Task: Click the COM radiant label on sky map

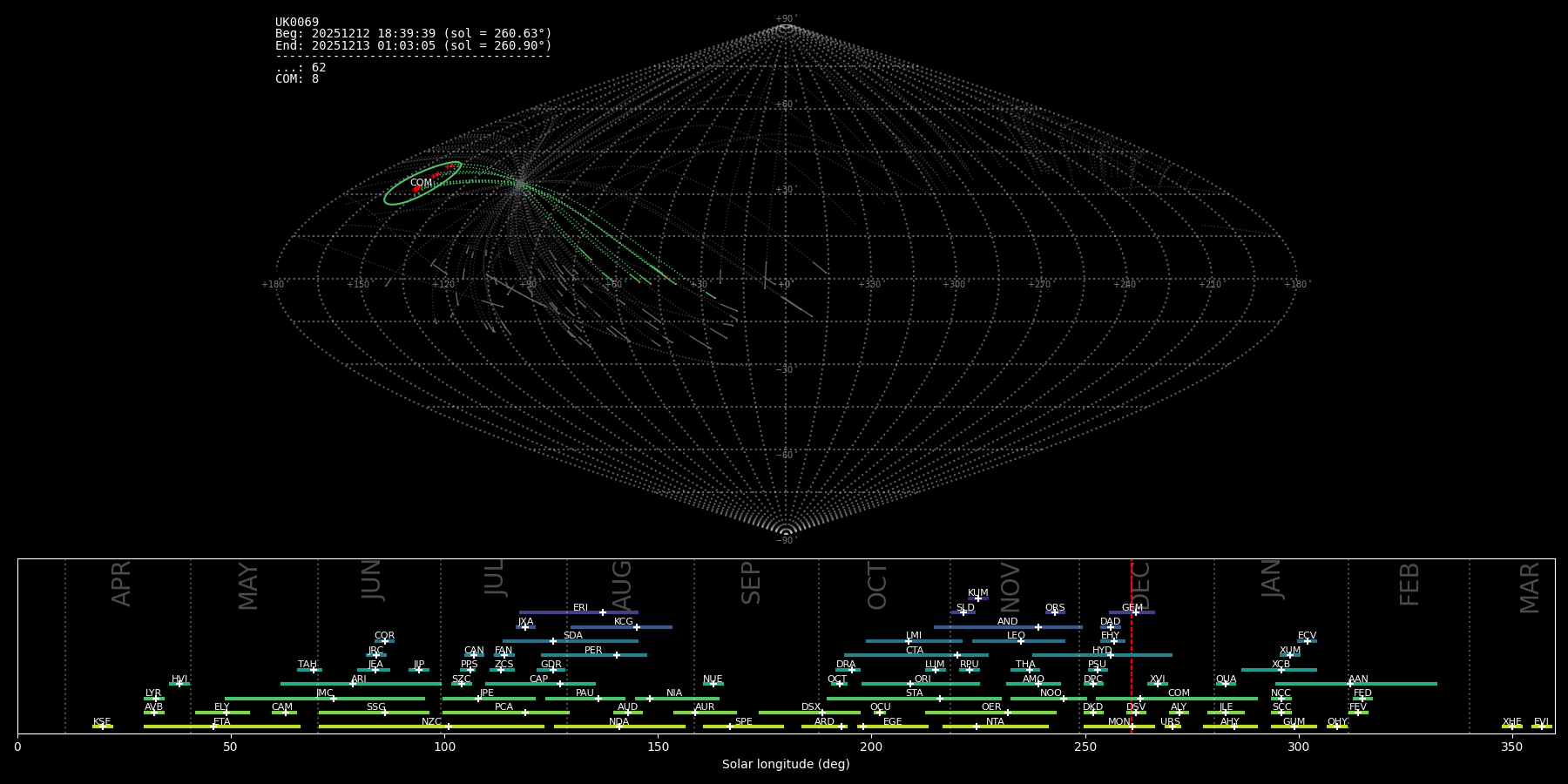Action: pyautogui.click(x=421, y=183)
